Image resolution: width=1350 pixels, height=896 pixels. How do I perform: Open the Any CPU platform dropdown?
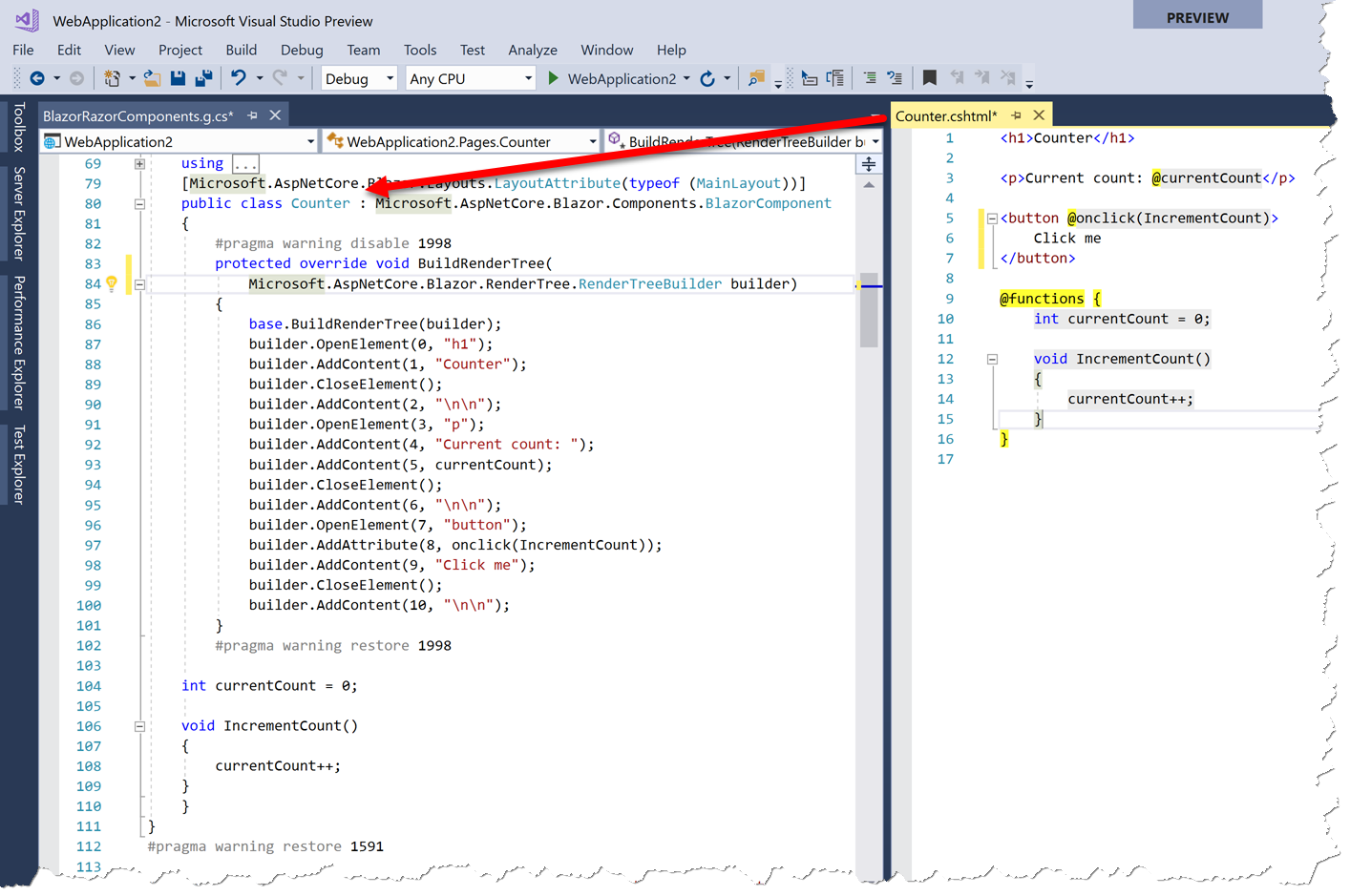pos(471,78)
